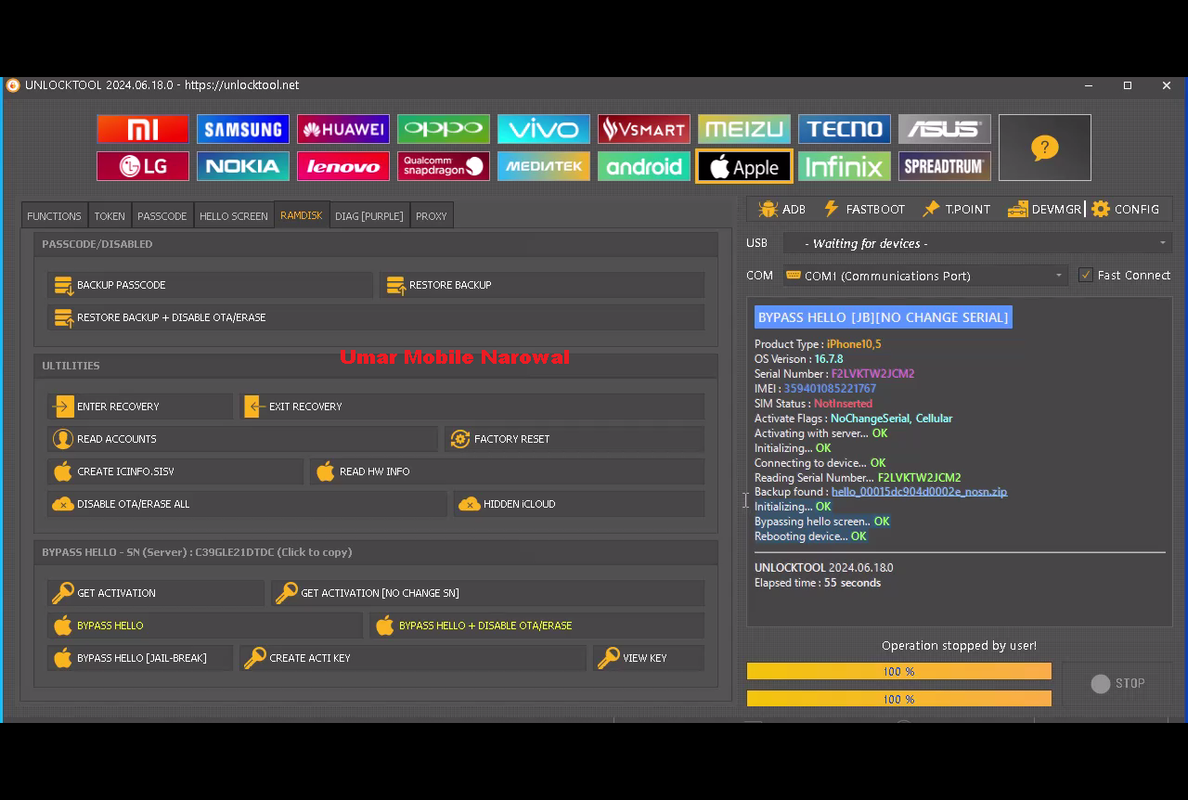Click DISABLE OTA/ERASE ALL button
This screenshot has width=1188, height=800.
pyautogui.click(x=247, y=504)
